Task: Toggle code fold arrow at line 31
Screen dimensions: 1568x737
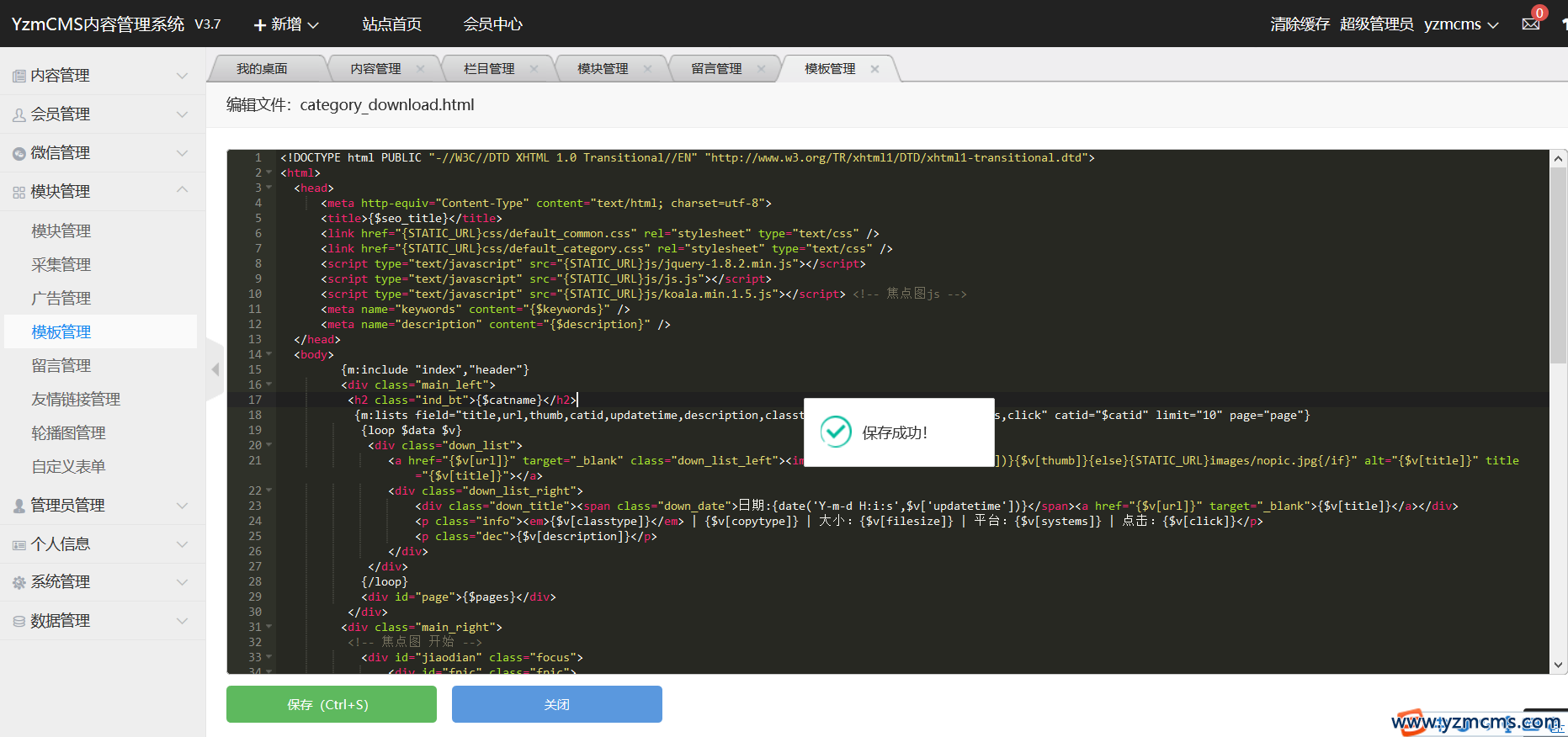Action: click(x=269, y=628)
